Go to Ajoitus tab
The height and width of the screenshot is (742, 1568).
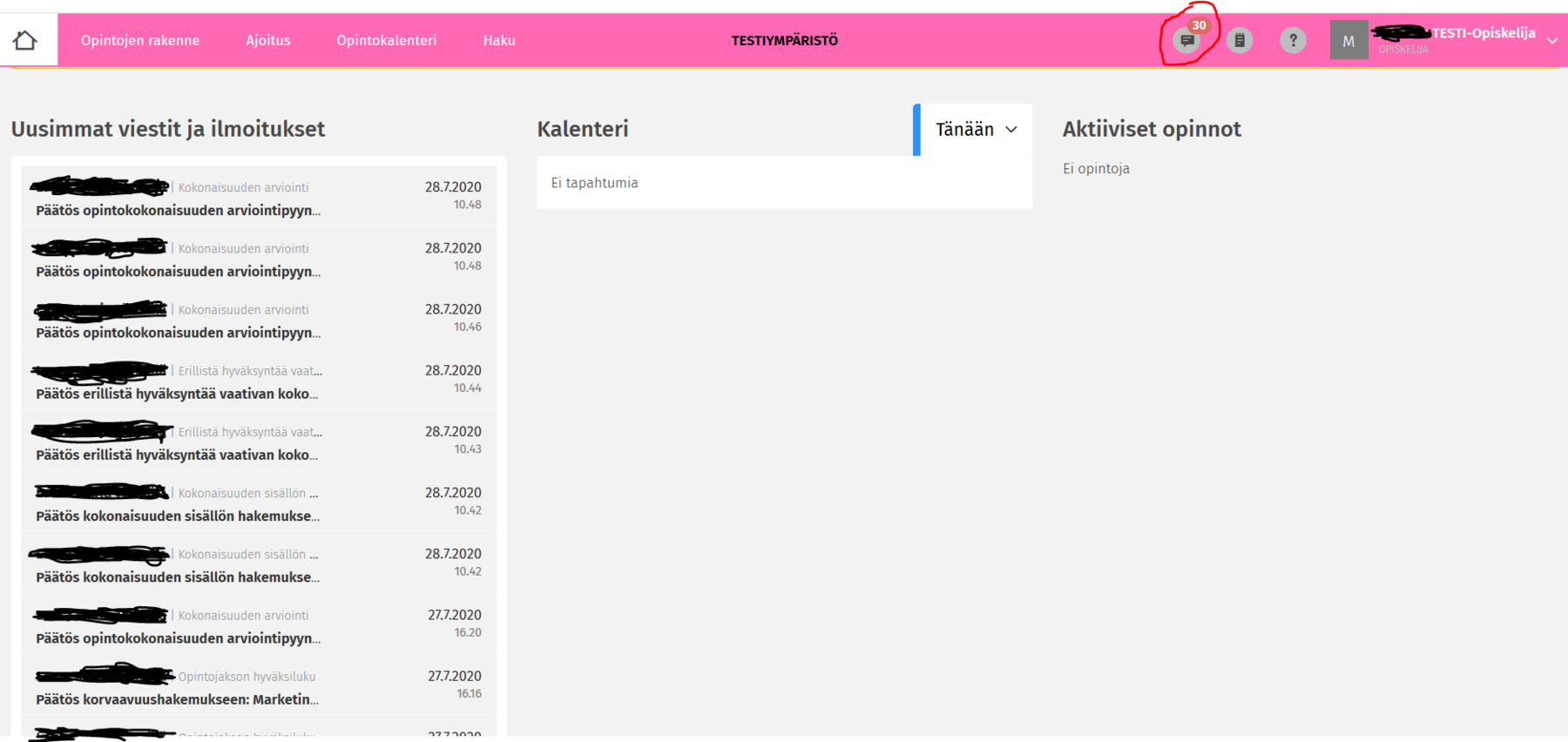tap(267, 40)
